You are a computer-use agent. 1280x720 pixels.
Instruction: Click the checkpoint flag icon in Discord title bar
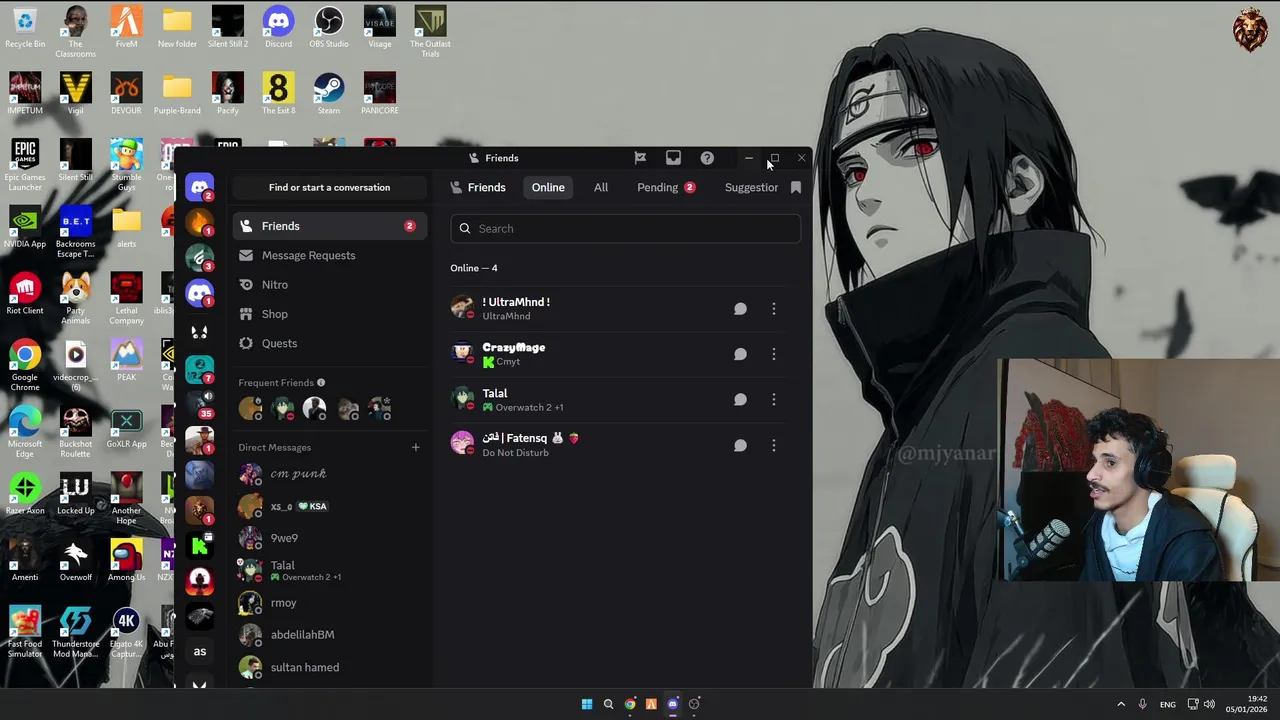coord(640,158)
